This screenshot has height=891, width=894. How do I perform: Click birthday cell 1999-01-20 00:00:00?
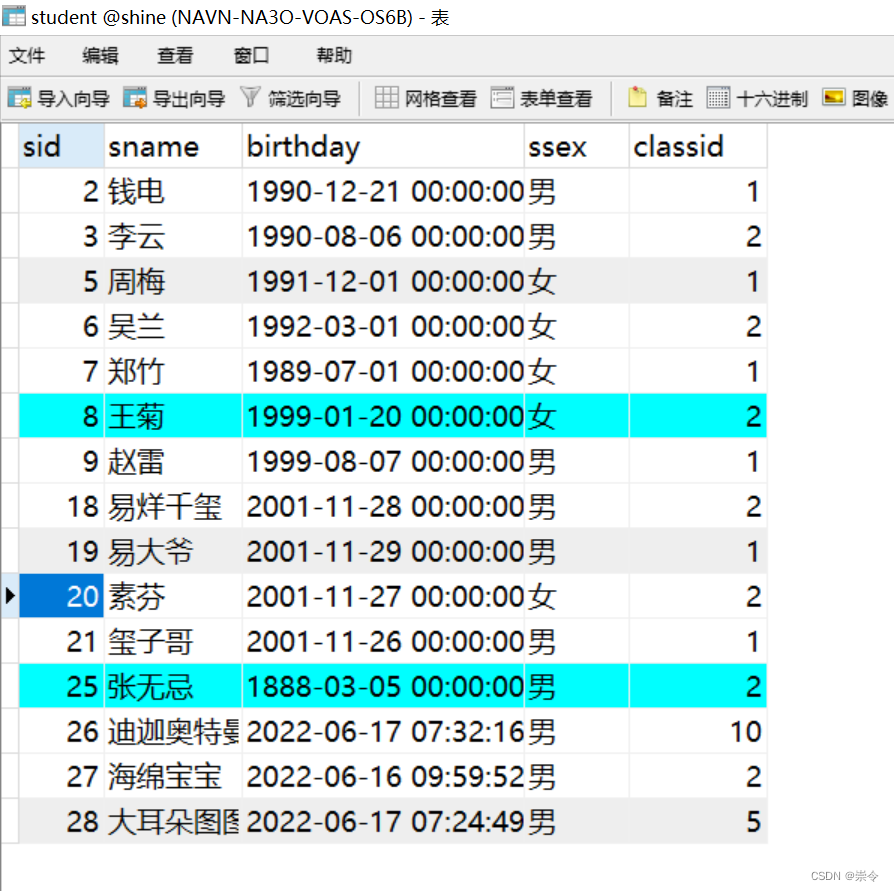pyautogui.click(x=383, y=416)
